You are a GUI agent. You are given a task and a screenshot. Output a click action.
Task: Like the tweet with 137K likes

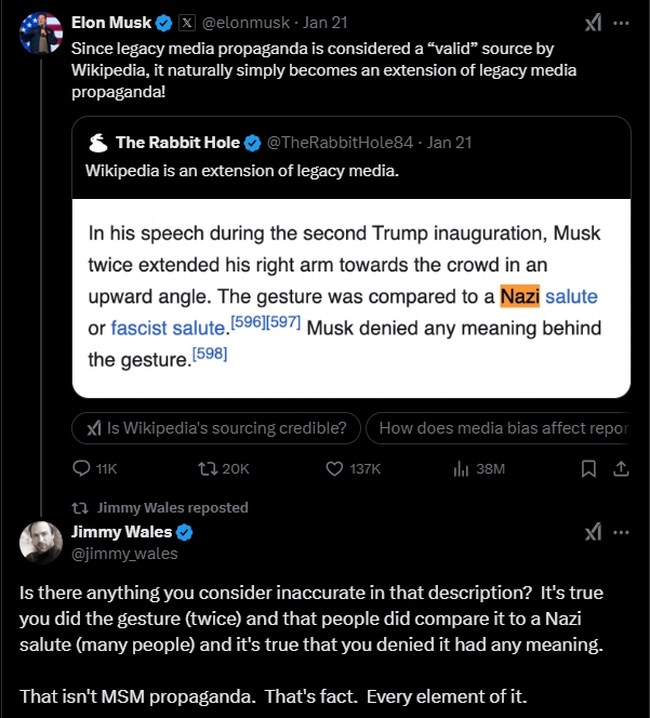(x=336, y=468)
